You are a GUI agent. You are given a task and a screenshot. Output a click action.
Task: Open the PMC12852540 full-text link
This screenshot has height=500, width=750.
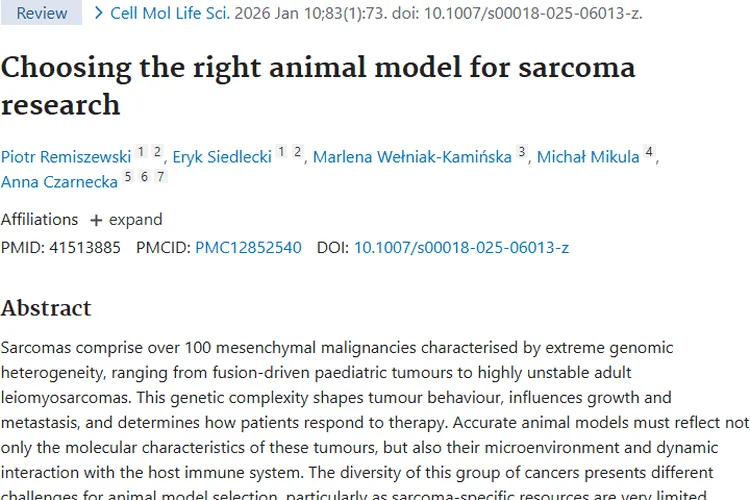click(x=248, y=247)
